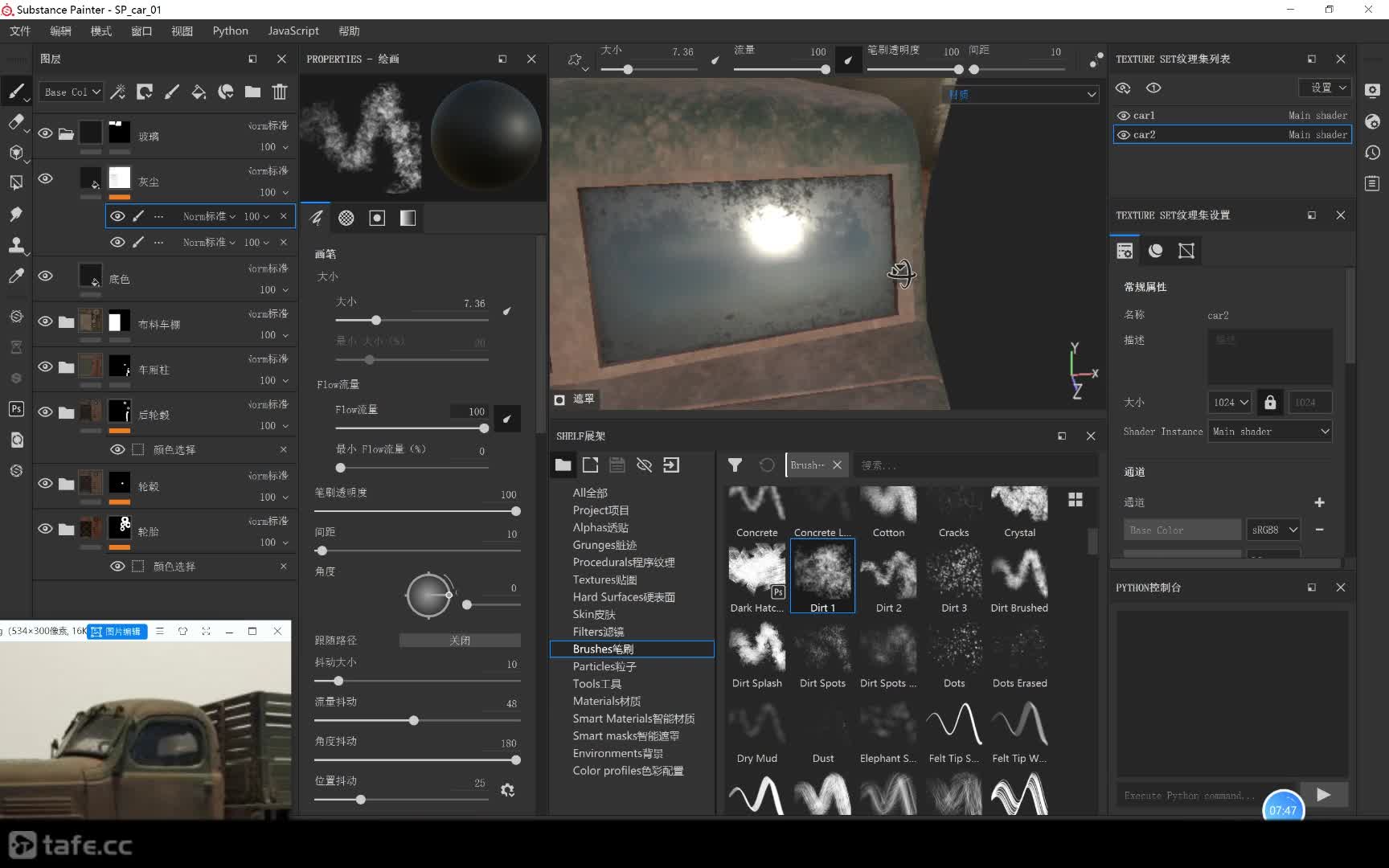Open the 1024 size dropdown
The width and height of the screenshot is (1389, 868).
(1230, 402)
